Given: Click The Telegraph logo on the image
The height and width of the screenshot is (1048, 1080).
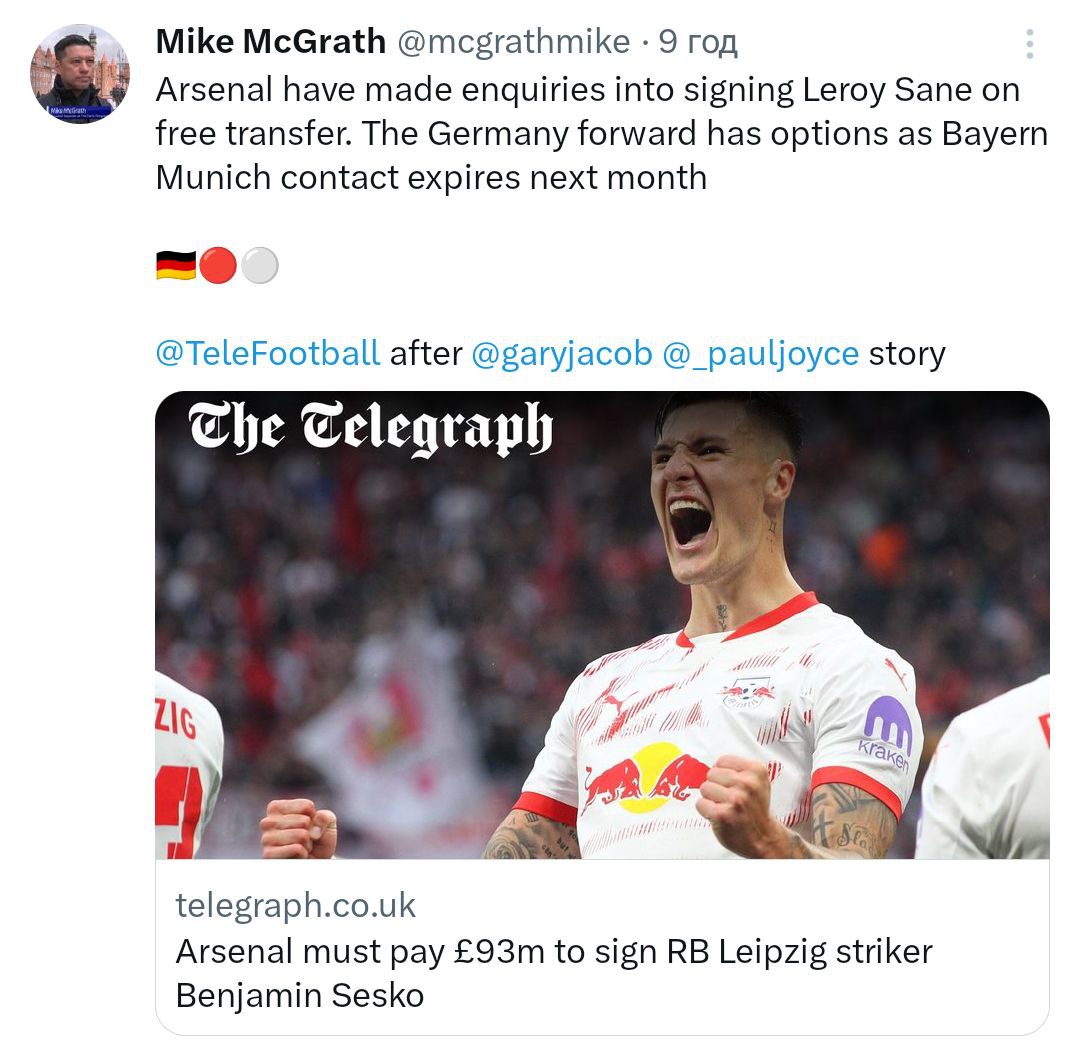Looking at the screenshot, I should pos(370,430).
